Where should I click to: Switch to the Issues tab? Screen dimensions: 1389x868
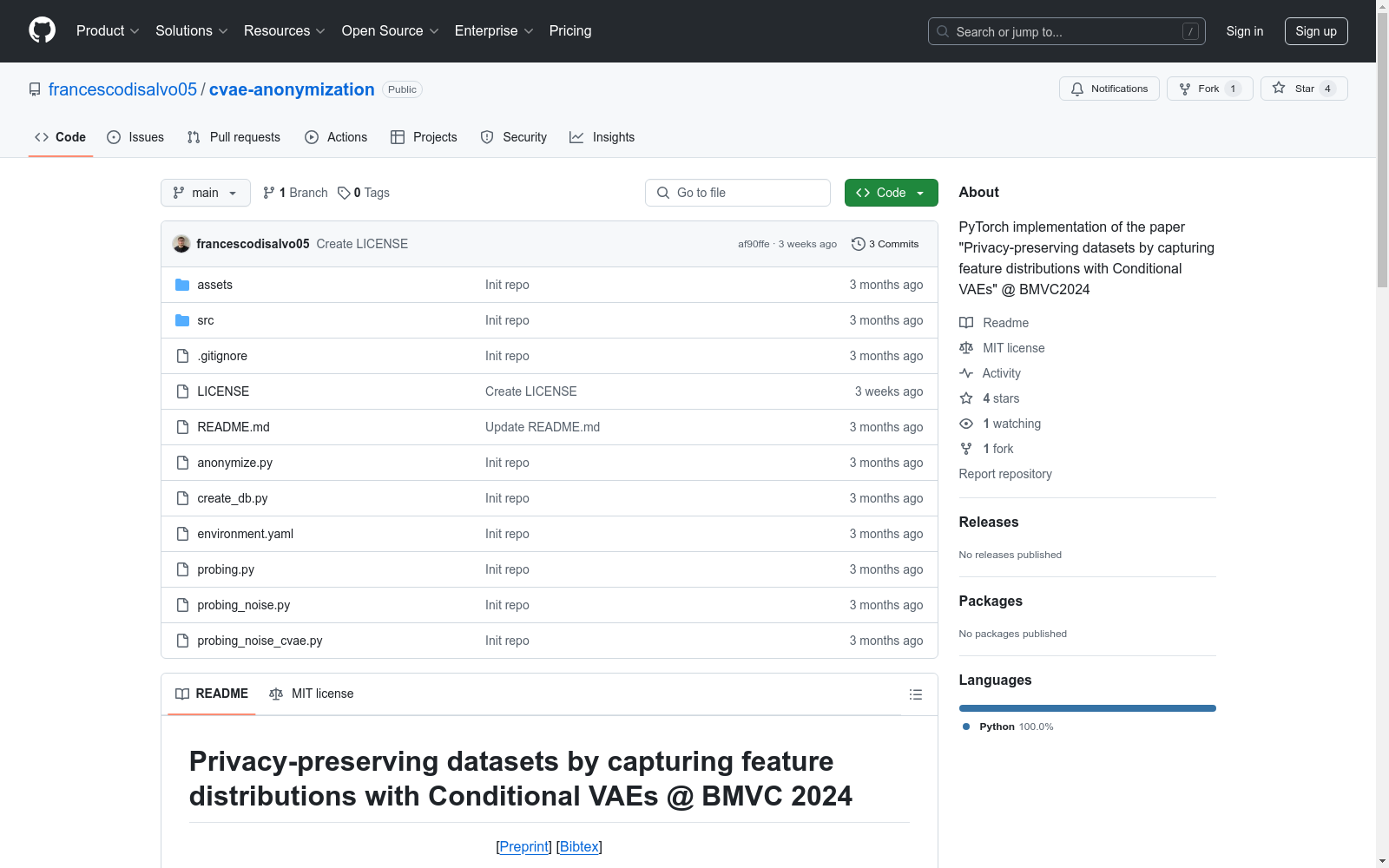click(135, 137)
